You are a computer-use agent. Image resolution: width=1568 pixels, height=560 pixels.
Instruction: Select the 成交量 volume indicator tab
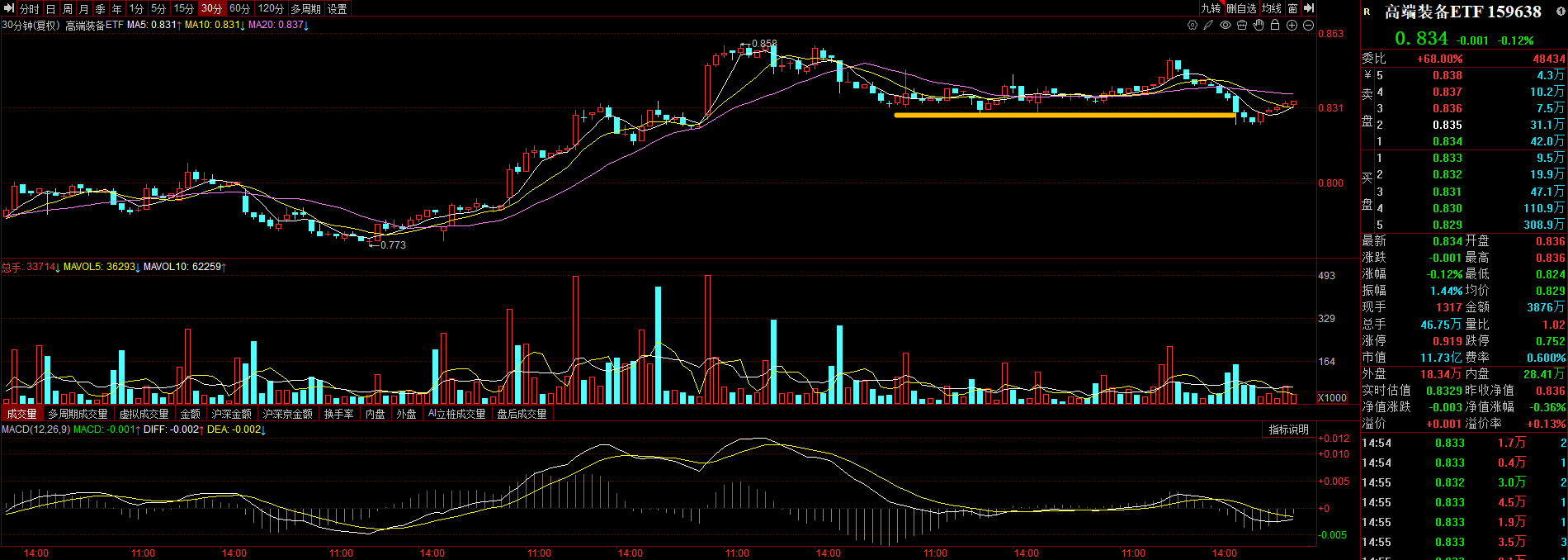click(x=22, y=414)
